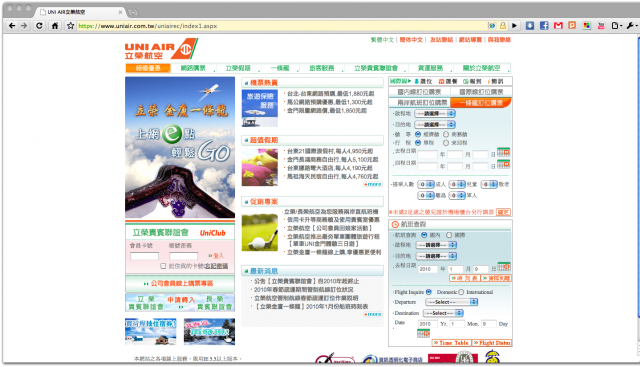Bookmark this page with the star icon
The width and height of the screenshot is (640, 367).
pyautogui.click(x=70, y=26)
